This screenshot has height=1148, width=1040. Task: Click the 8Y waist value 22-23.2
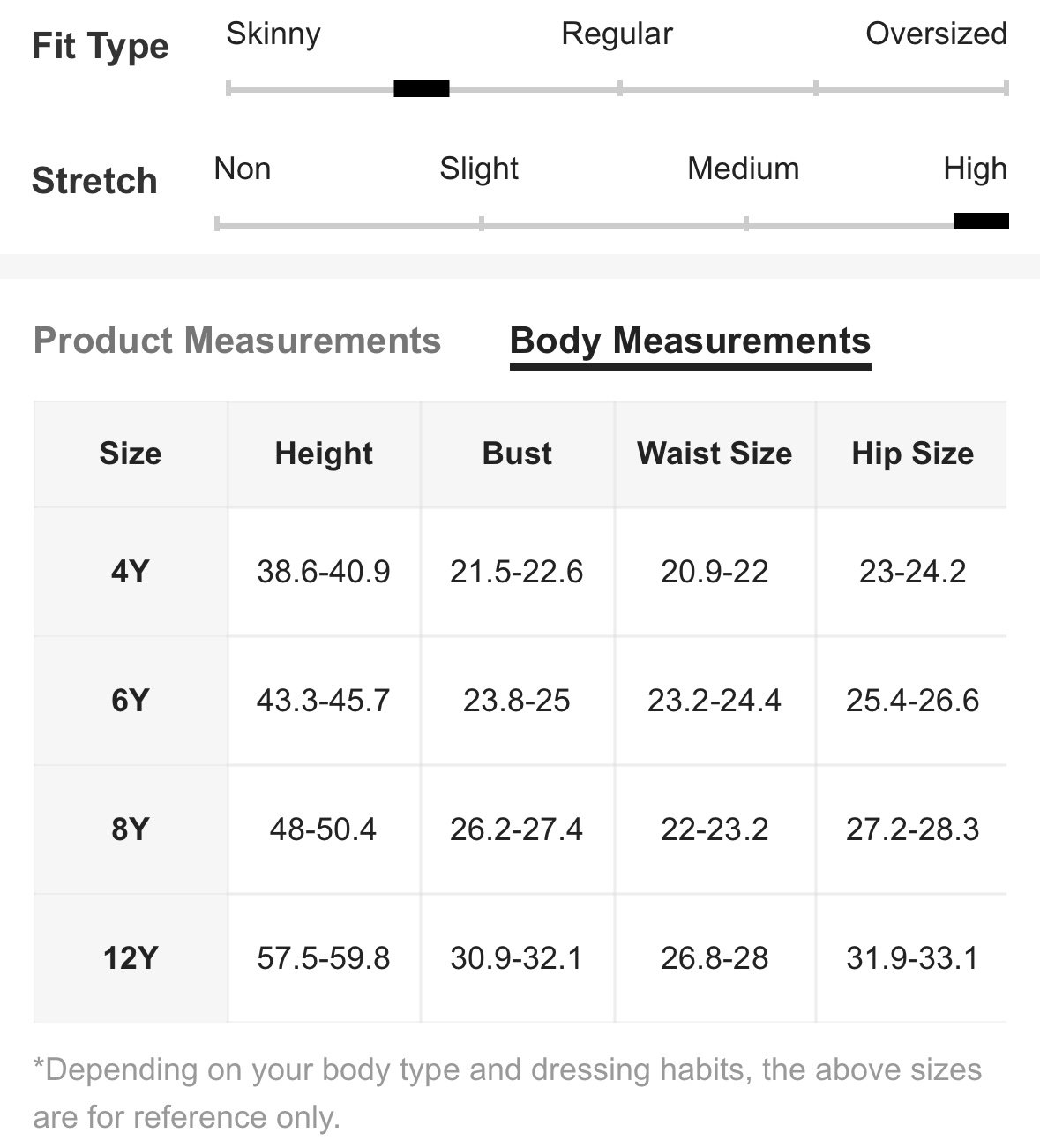(715, 829)
